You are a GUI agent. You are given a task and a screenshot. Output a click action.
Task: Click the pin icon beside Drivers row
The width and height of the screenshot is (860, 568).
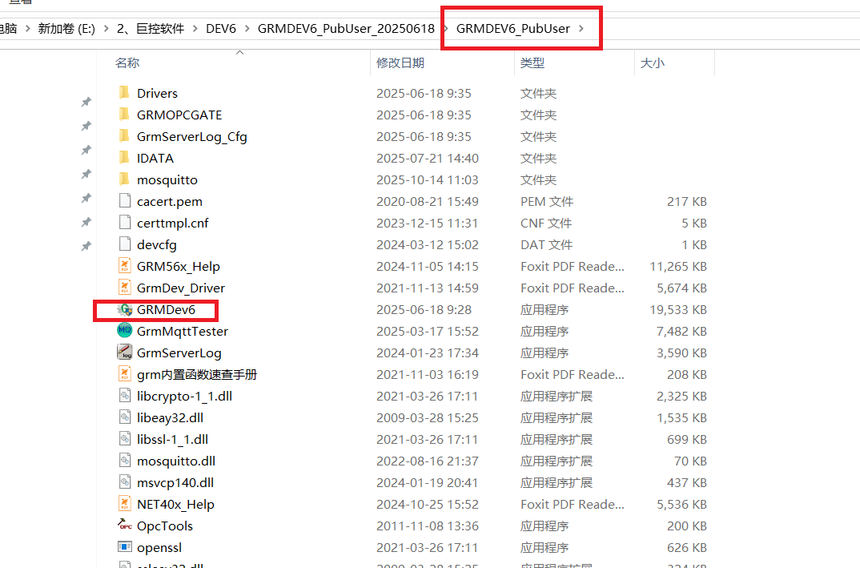[86, 102]
